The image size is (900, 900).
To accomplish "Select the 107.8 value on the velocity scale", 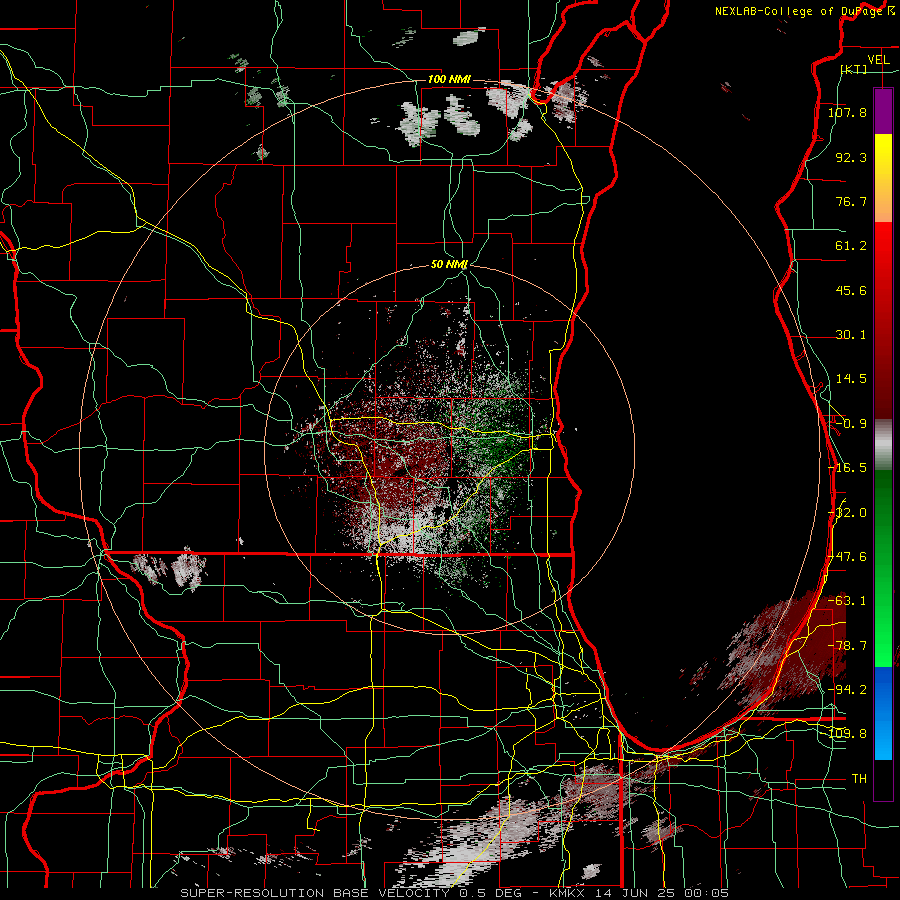I will 847,112.
